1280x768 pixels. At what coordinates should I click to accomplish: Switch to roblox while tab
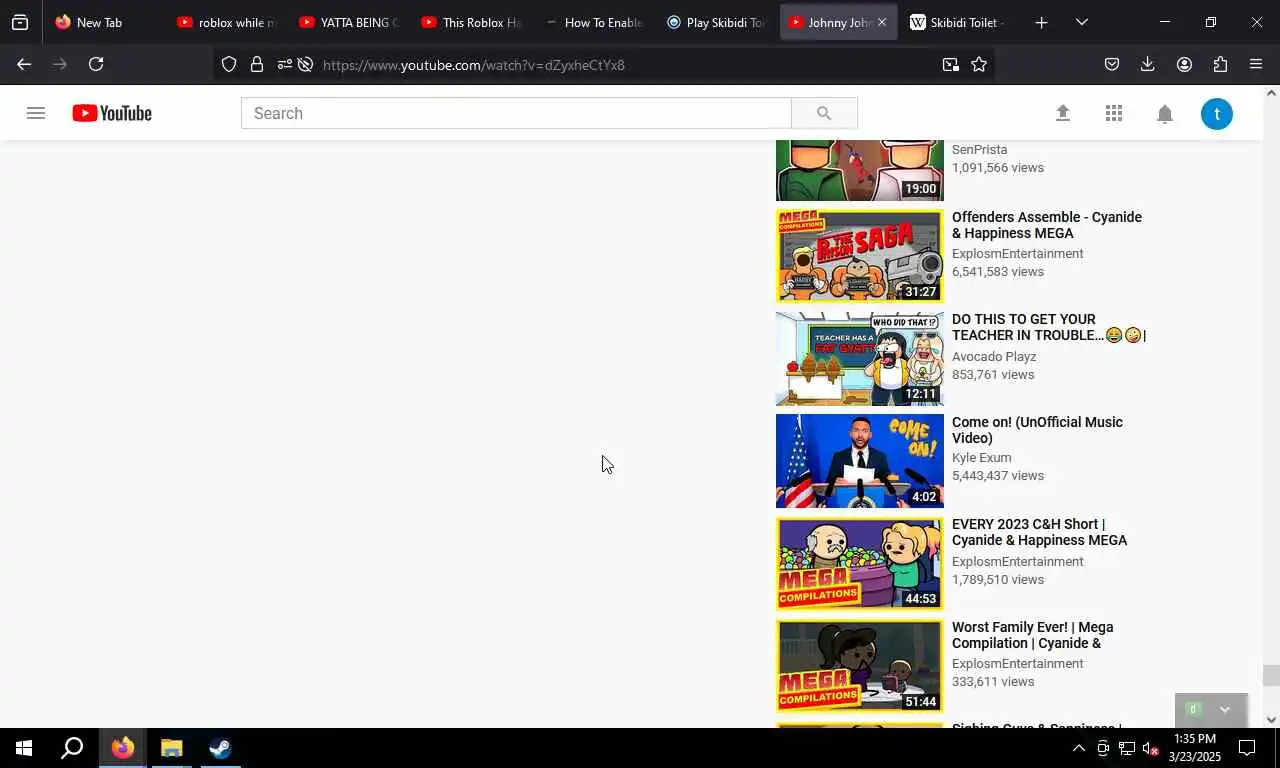click(x=225, y=22)
